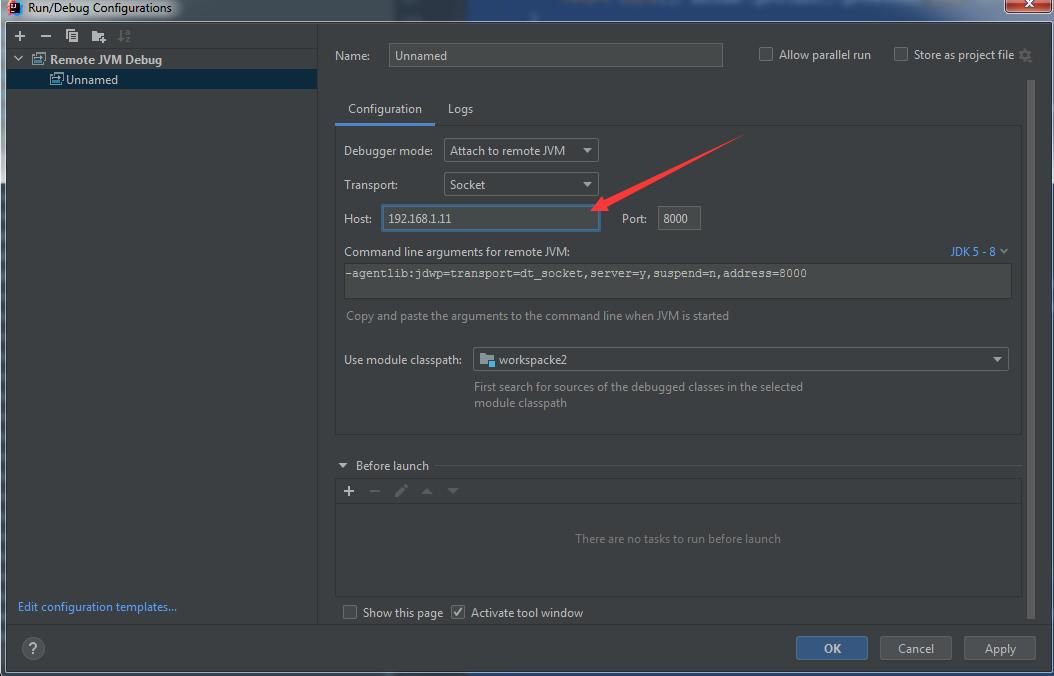1054x676 pixels.
Task: Create new folder via folder icon
Action: click(99, 36)
